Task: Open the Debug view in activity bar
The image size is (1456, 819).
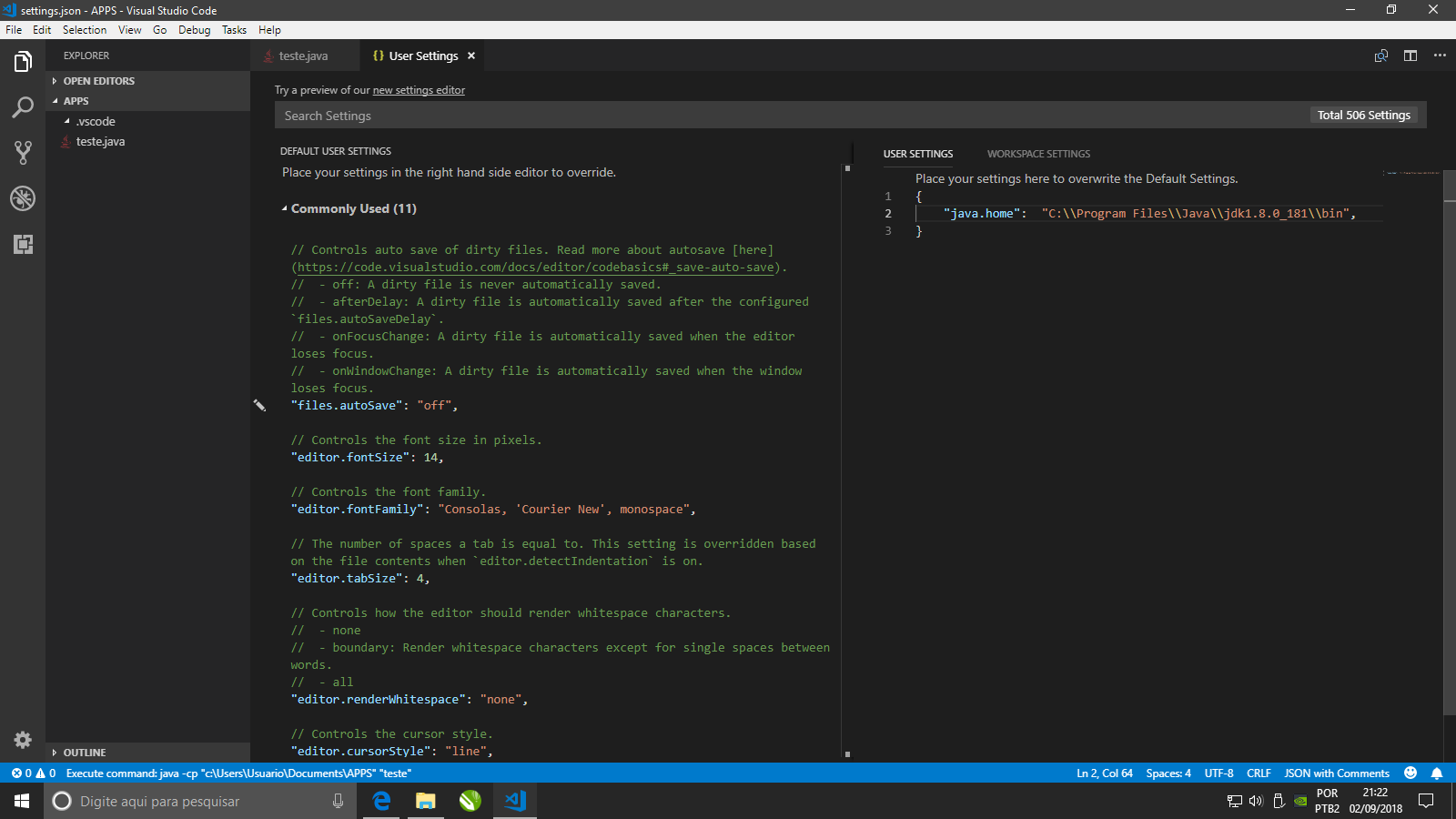Action: point(23,198)
